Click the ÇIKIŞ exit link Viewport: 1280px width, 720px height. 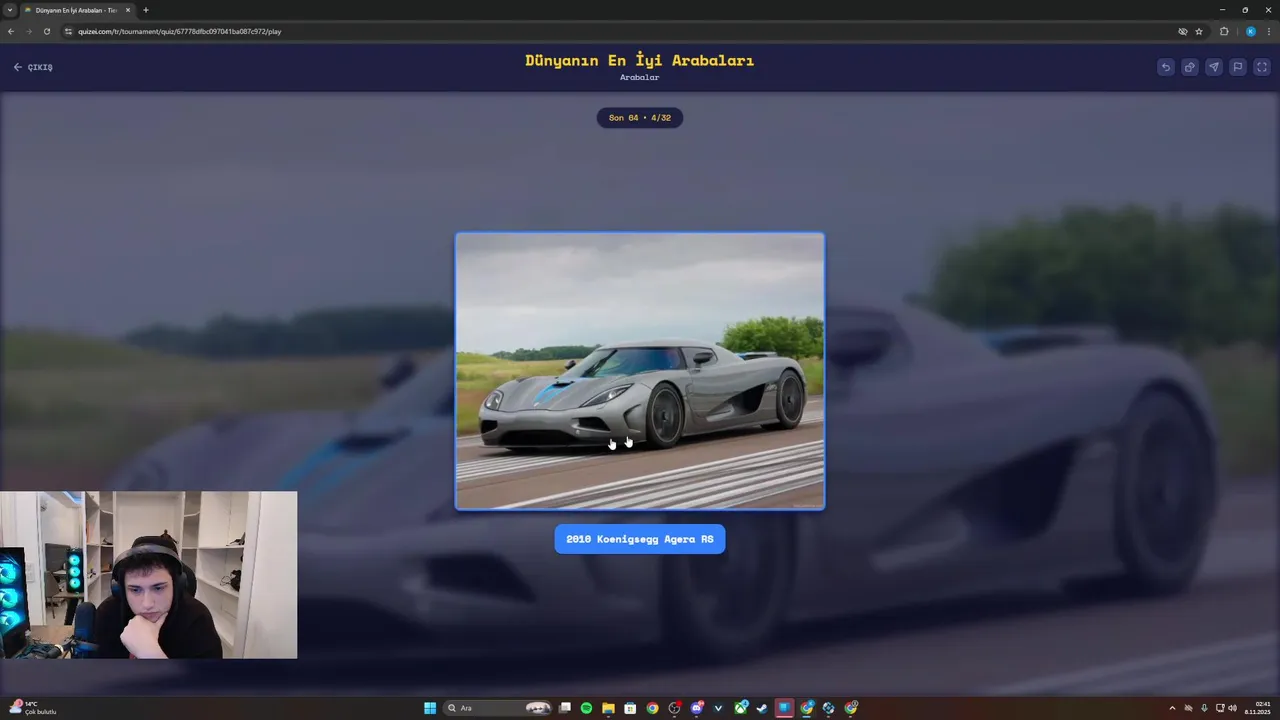click(33, 67)
